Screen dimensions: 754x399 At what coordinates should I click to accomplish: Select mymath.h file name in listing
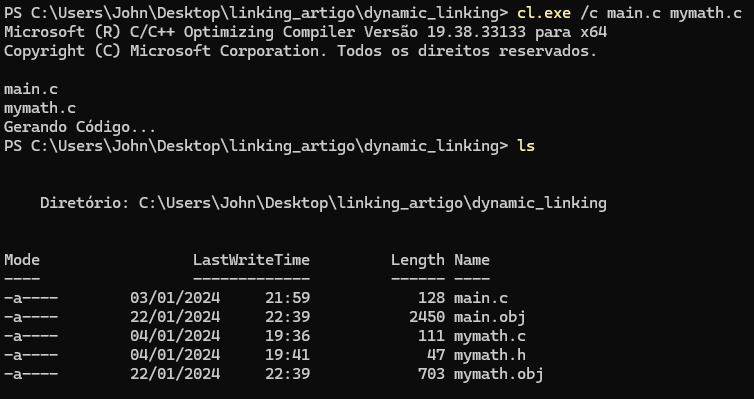tap(490, 355)
